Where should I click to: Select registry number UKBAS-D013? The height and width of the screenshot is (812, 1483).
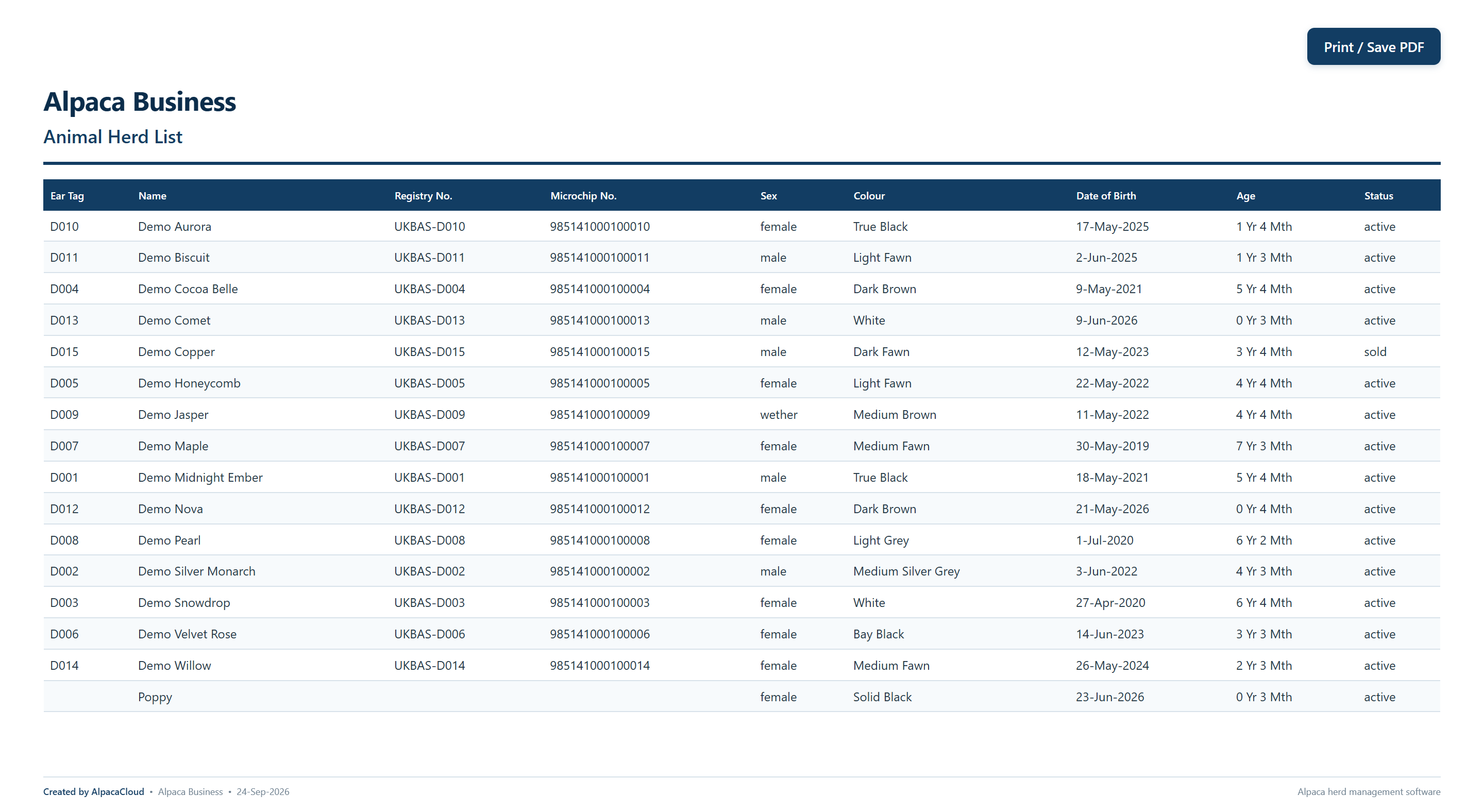(429, 320)
